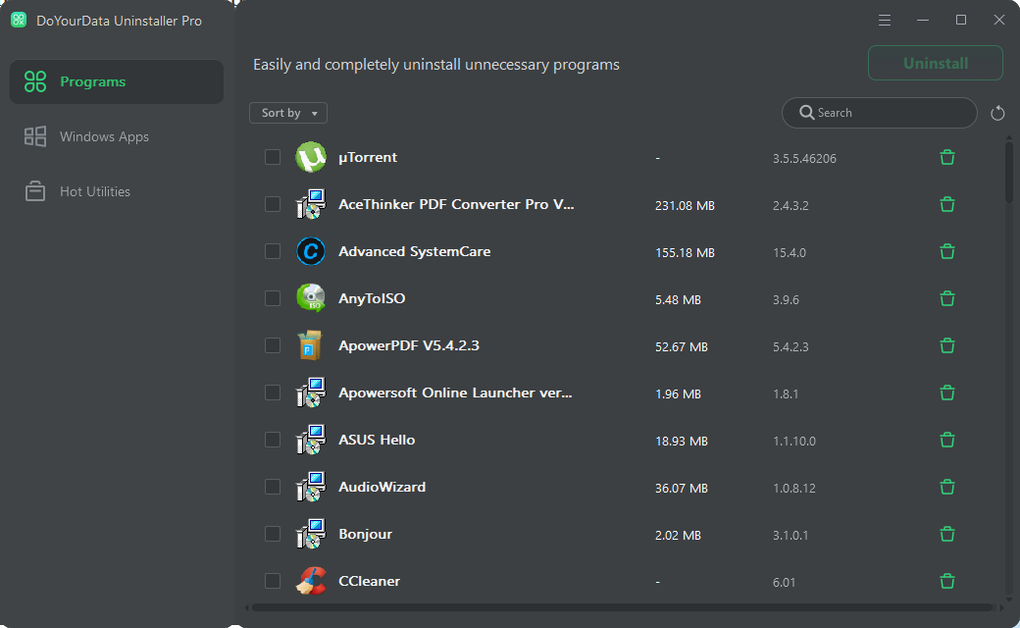The width and height of the screenshot is (1020, 628).
Task: Click the AnyToISO disc icon
Action: pyautogui.click(x=311, y=298)
